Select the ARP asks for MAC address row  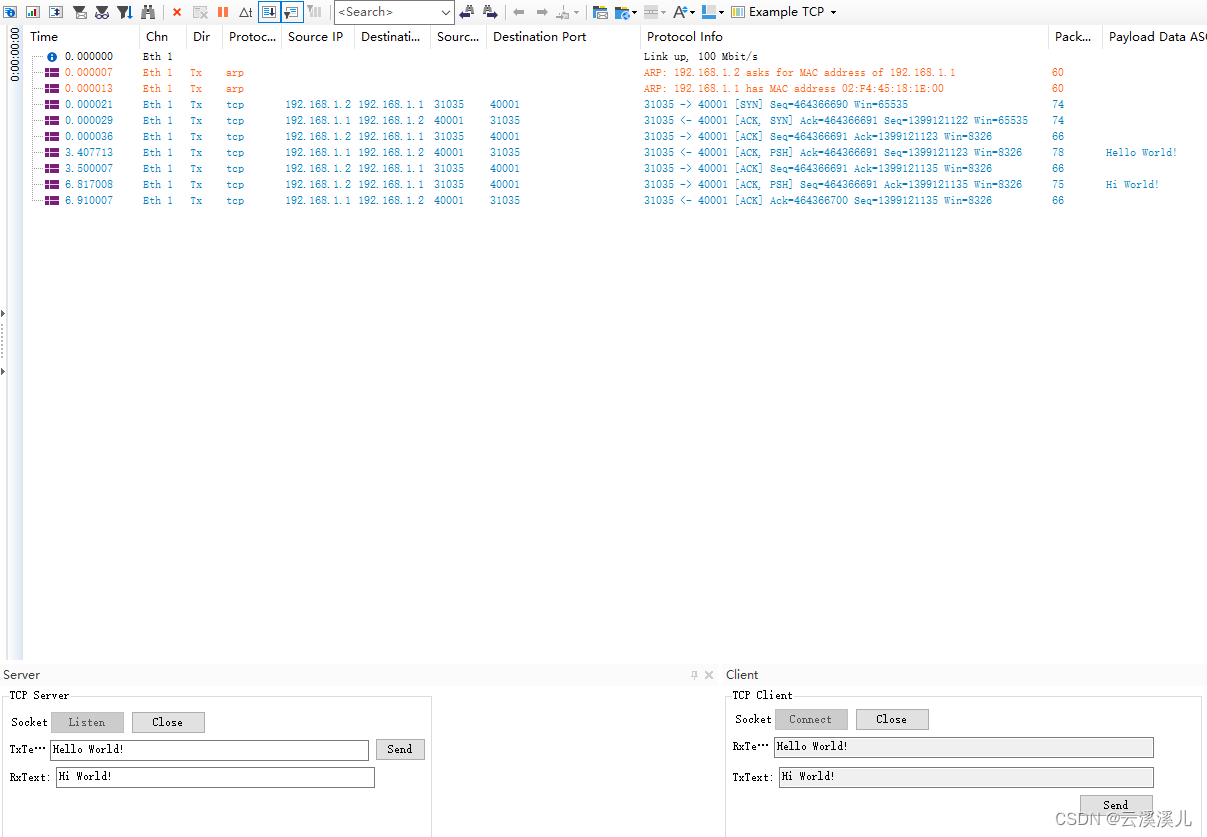click(x=615, y=73)
